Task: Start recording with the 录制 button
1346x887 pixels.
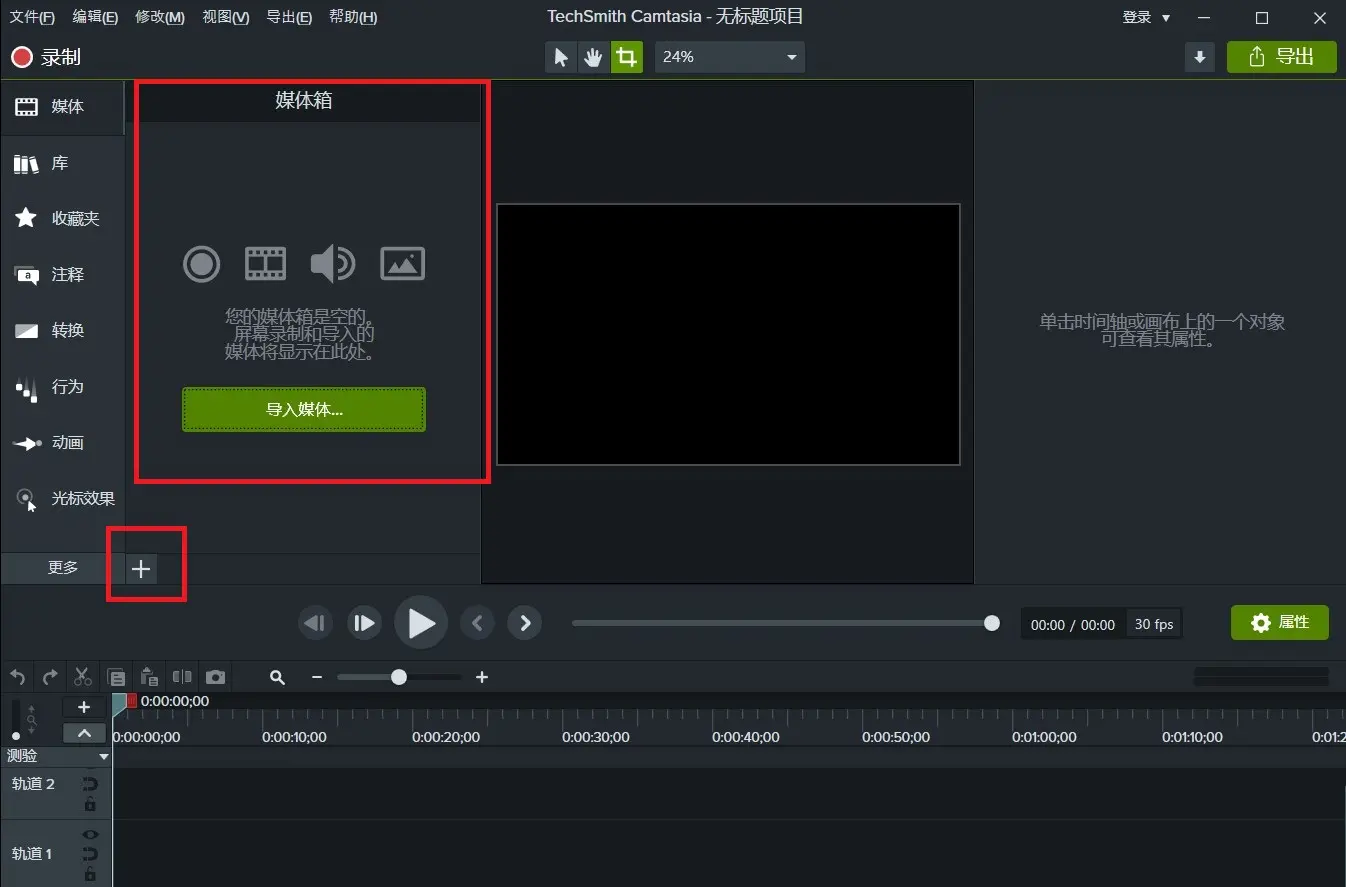Action: click(46, 57)
